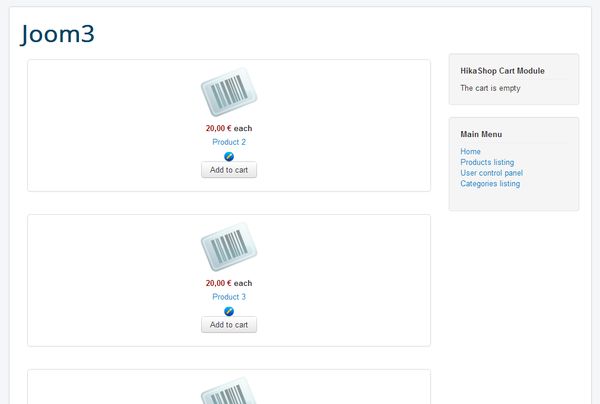Screen dimensions: 600x404
Task: Click 'The cart is empty' text
Action: tap(490, 88)
